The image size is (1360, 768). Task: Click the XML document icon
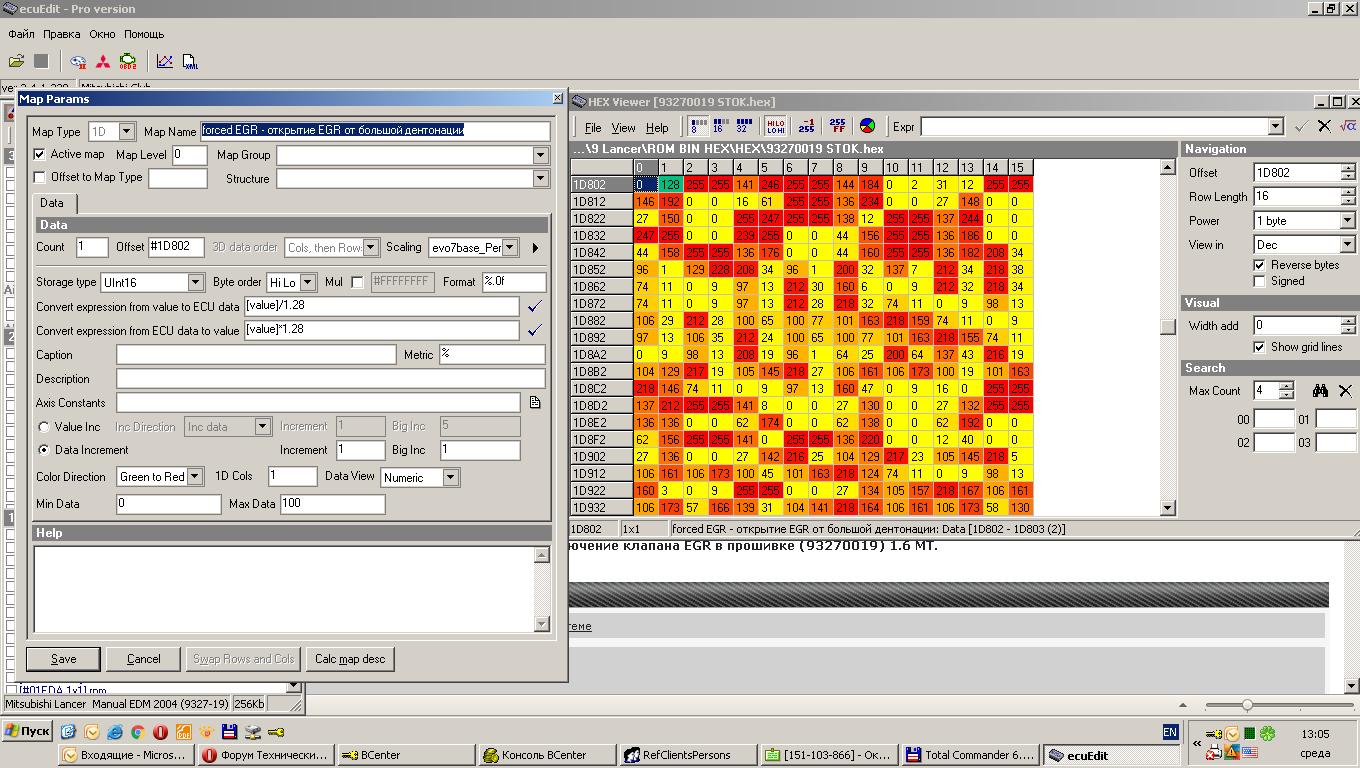[190, 62]
